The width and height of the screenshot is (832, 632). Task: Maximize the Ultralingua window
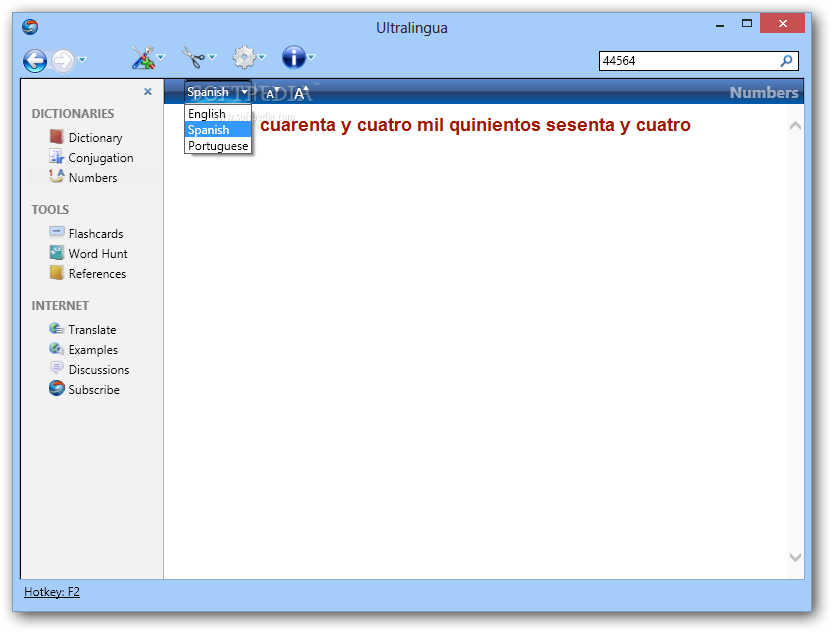747,23
